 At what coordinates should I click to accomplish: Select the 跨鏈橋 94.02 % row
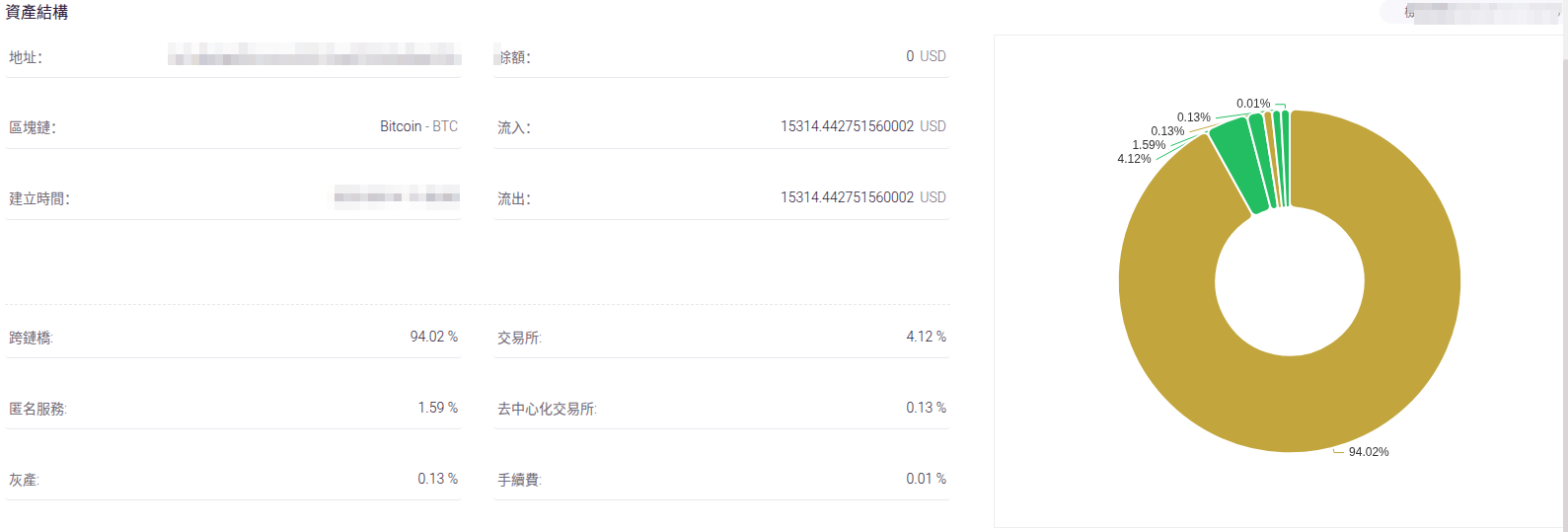pos(233,338)
